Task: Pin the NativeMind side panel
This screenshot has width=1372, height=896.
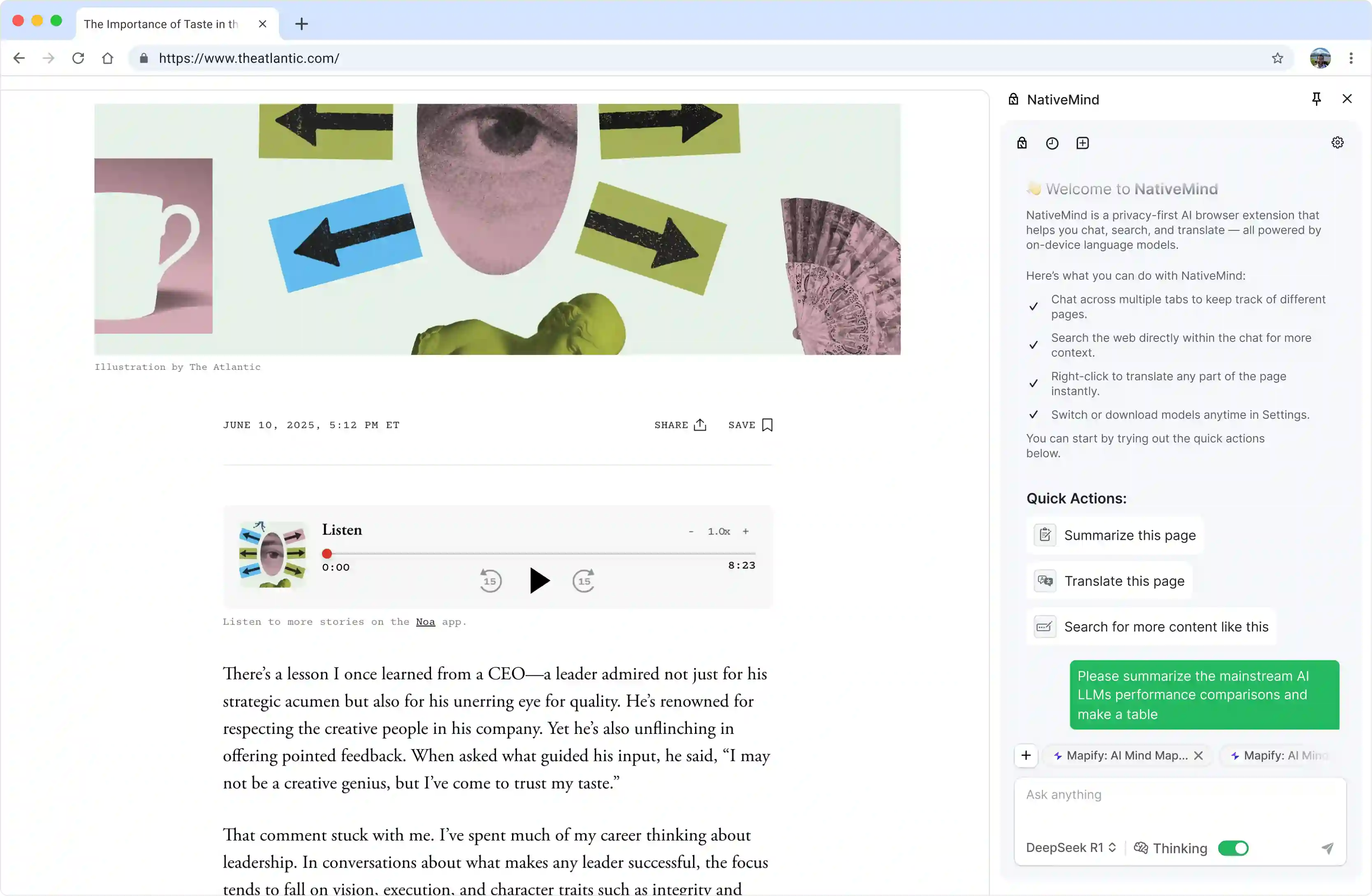Action: point(1316,99)
